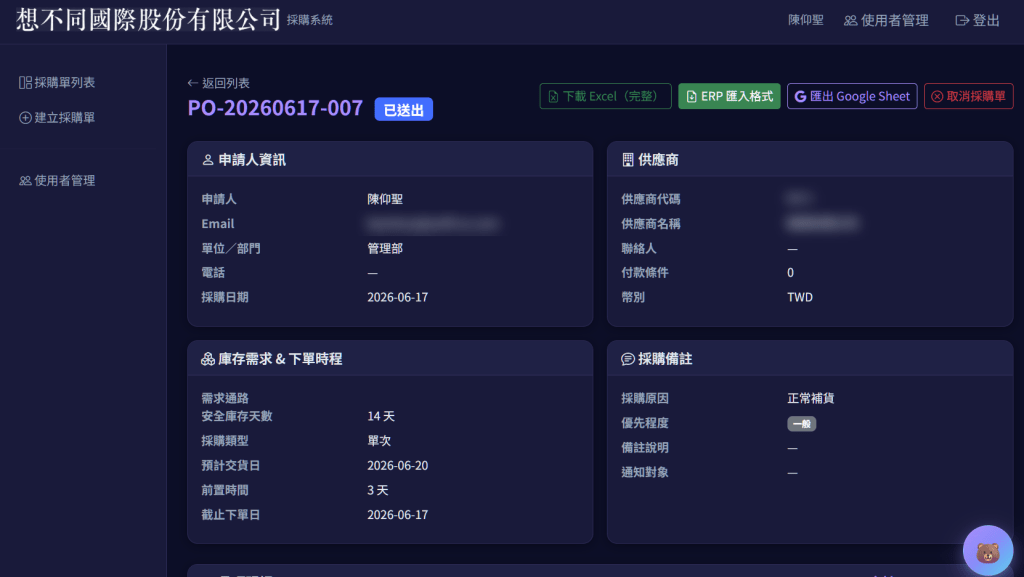Click the person icon in 申請人資訊 header

tap(208, 160)
